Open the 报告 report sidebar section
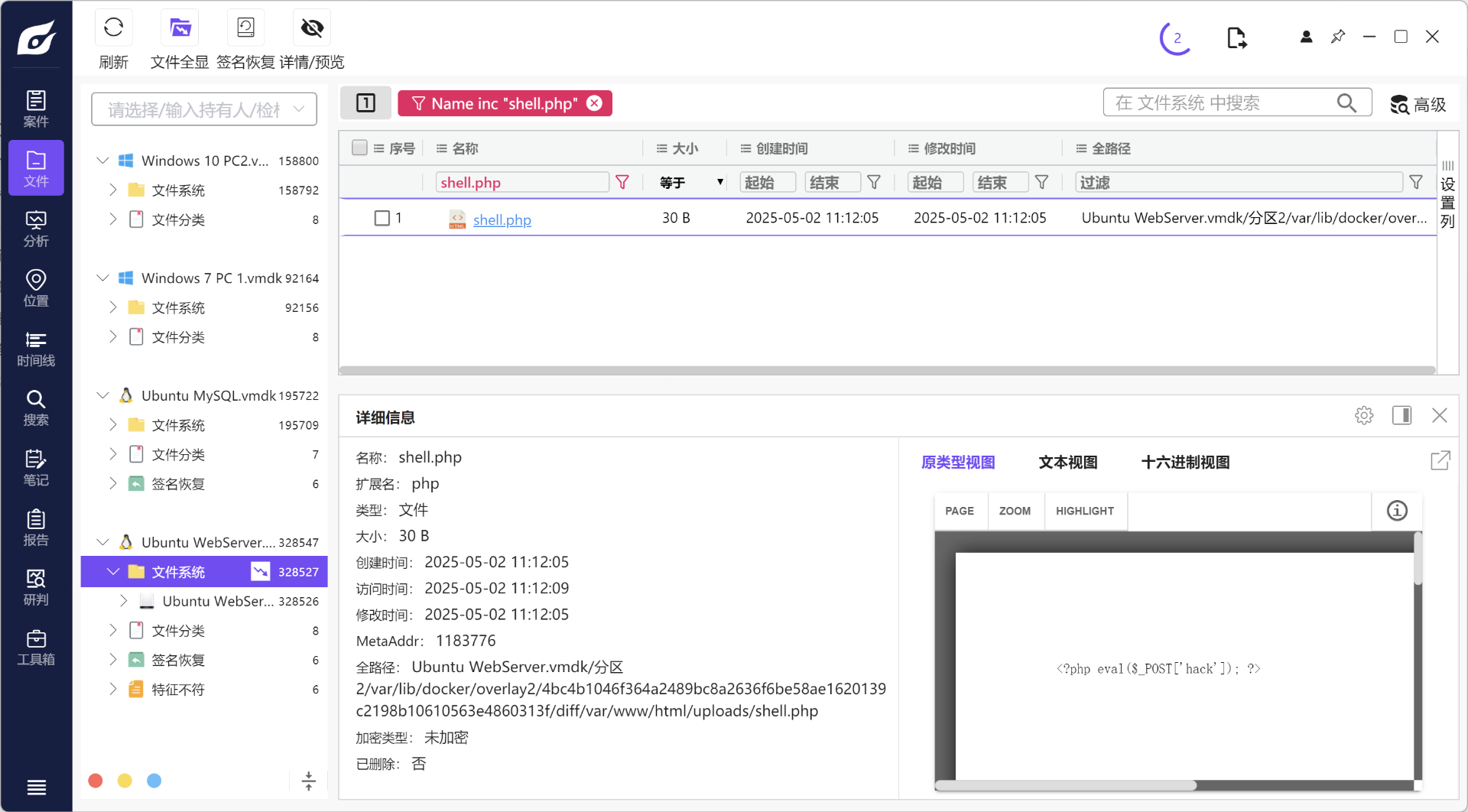This screenshot has height=812, width=1468. [x=36, y=527]
